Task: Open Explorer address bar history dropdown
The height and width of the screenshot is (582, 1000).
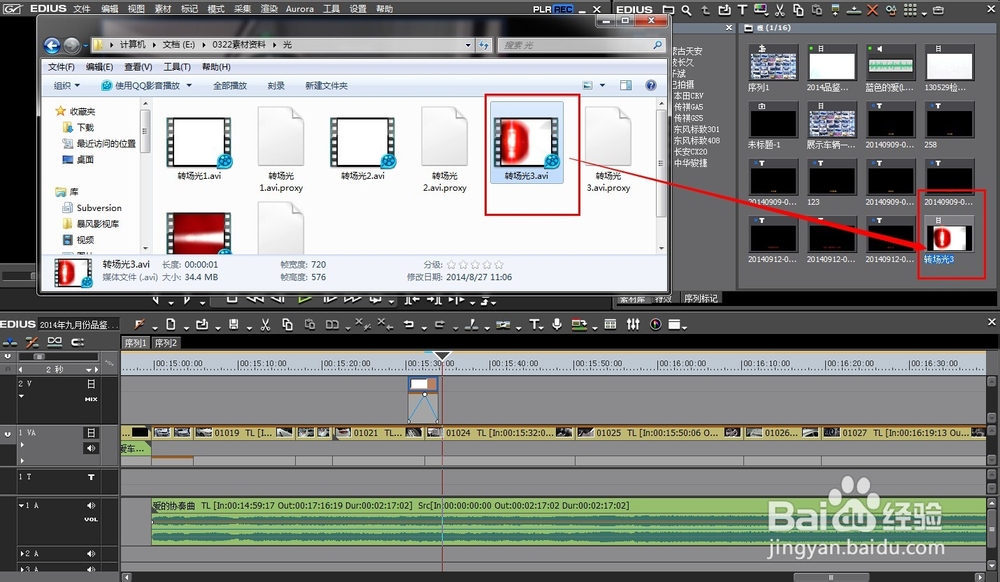Action: [x=468, y=45]
